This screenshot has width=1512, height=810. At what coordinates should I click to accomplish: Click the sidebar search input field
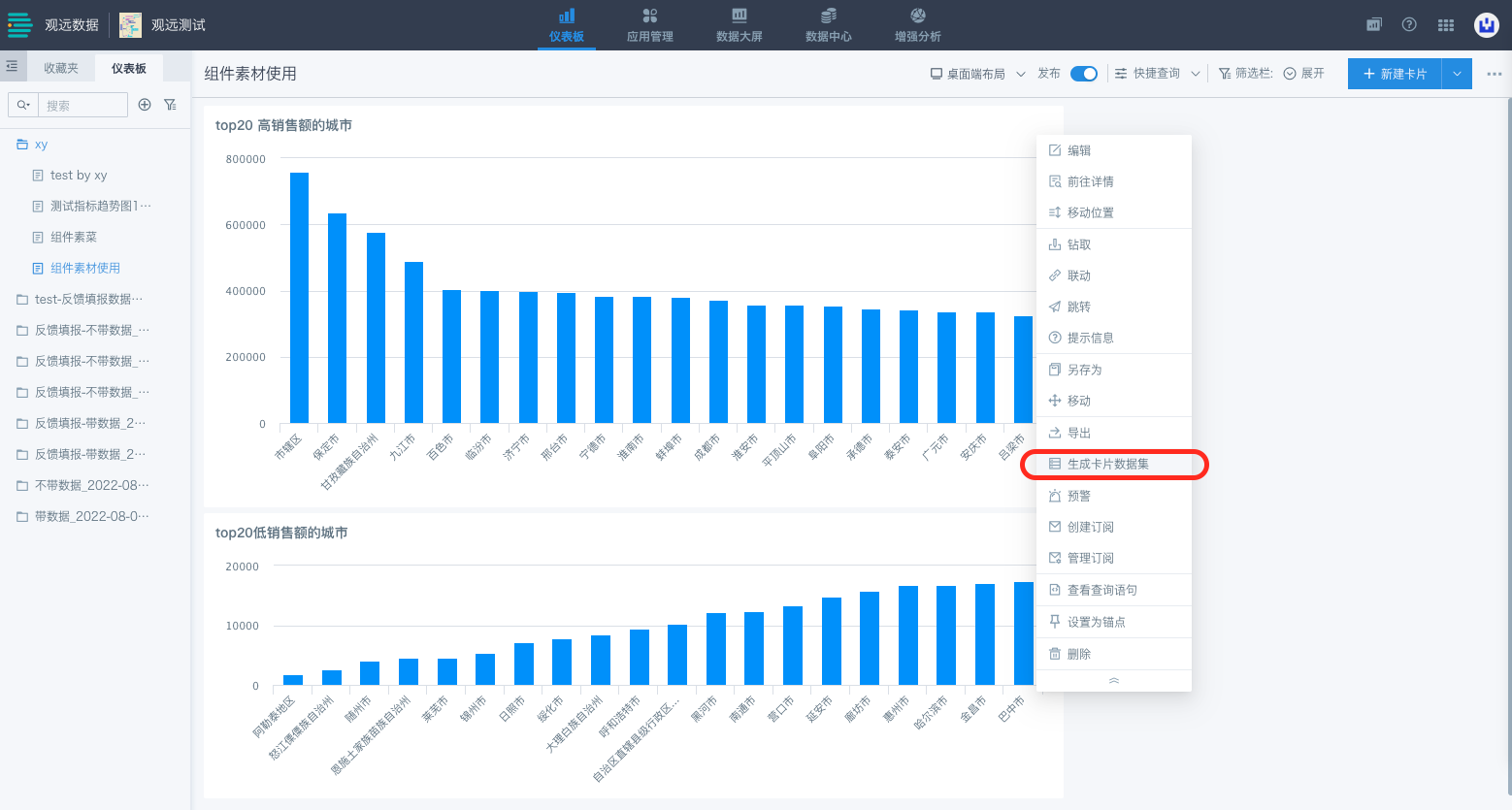[83, 105]
